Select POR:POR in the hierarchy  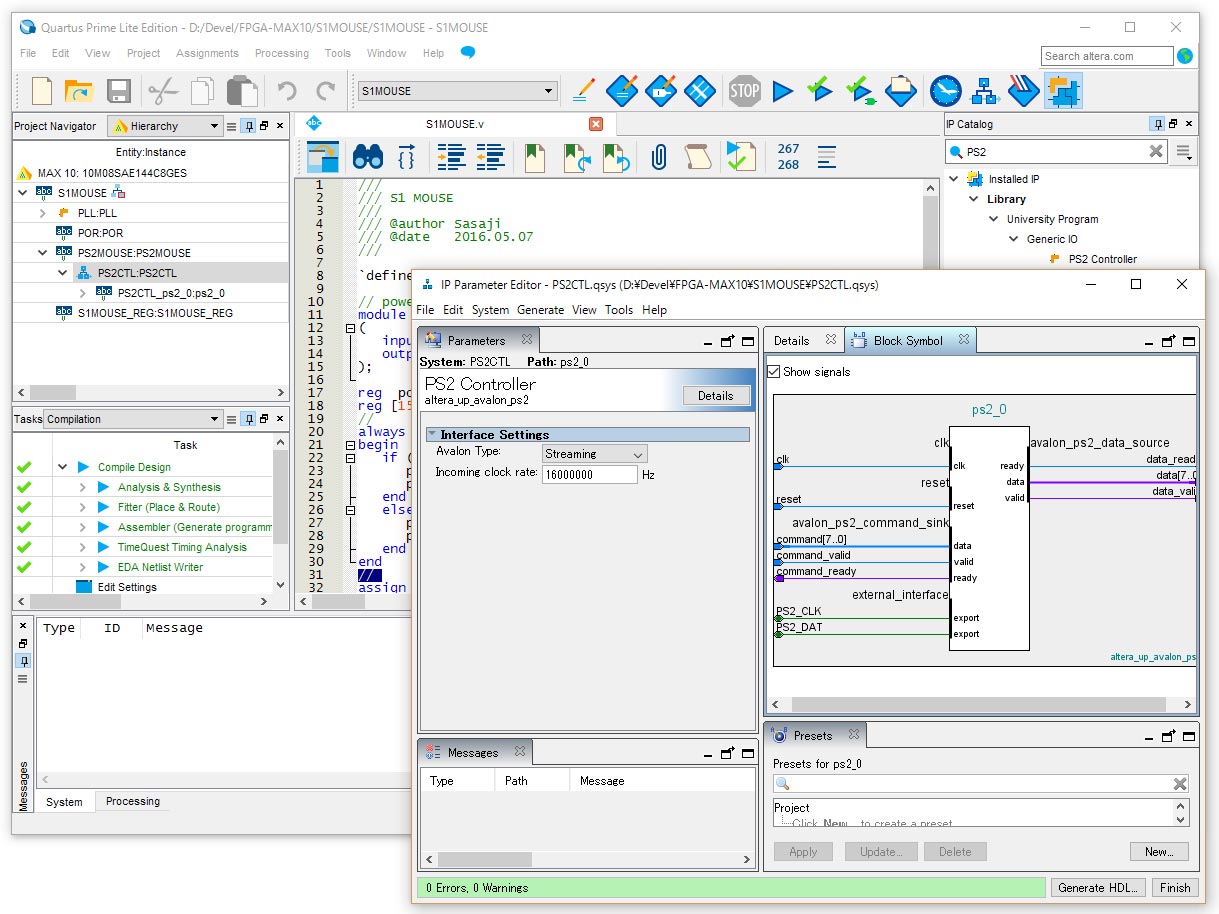click(100, 233)
